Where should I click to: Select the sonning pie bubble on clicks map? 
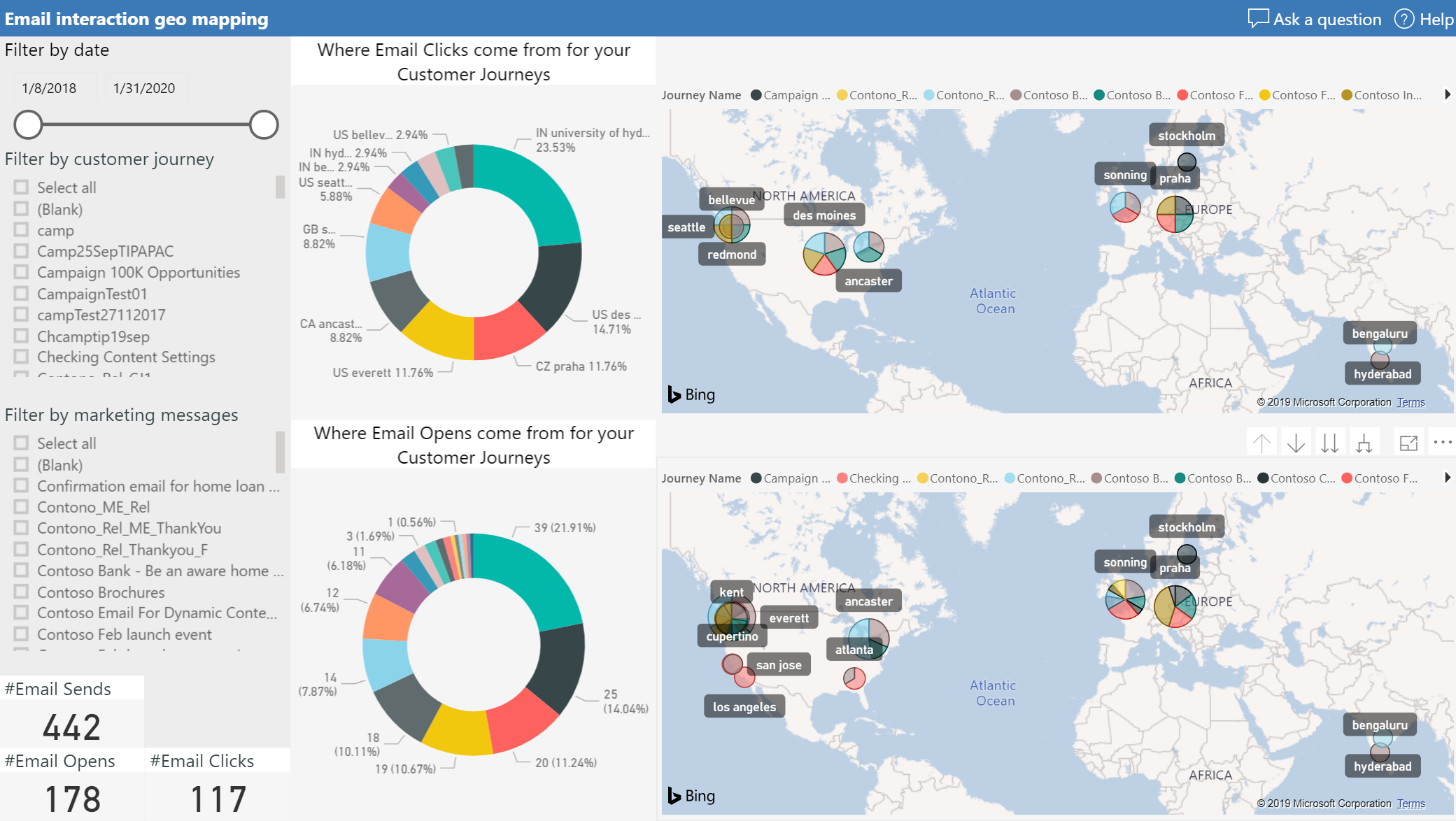1125,207
